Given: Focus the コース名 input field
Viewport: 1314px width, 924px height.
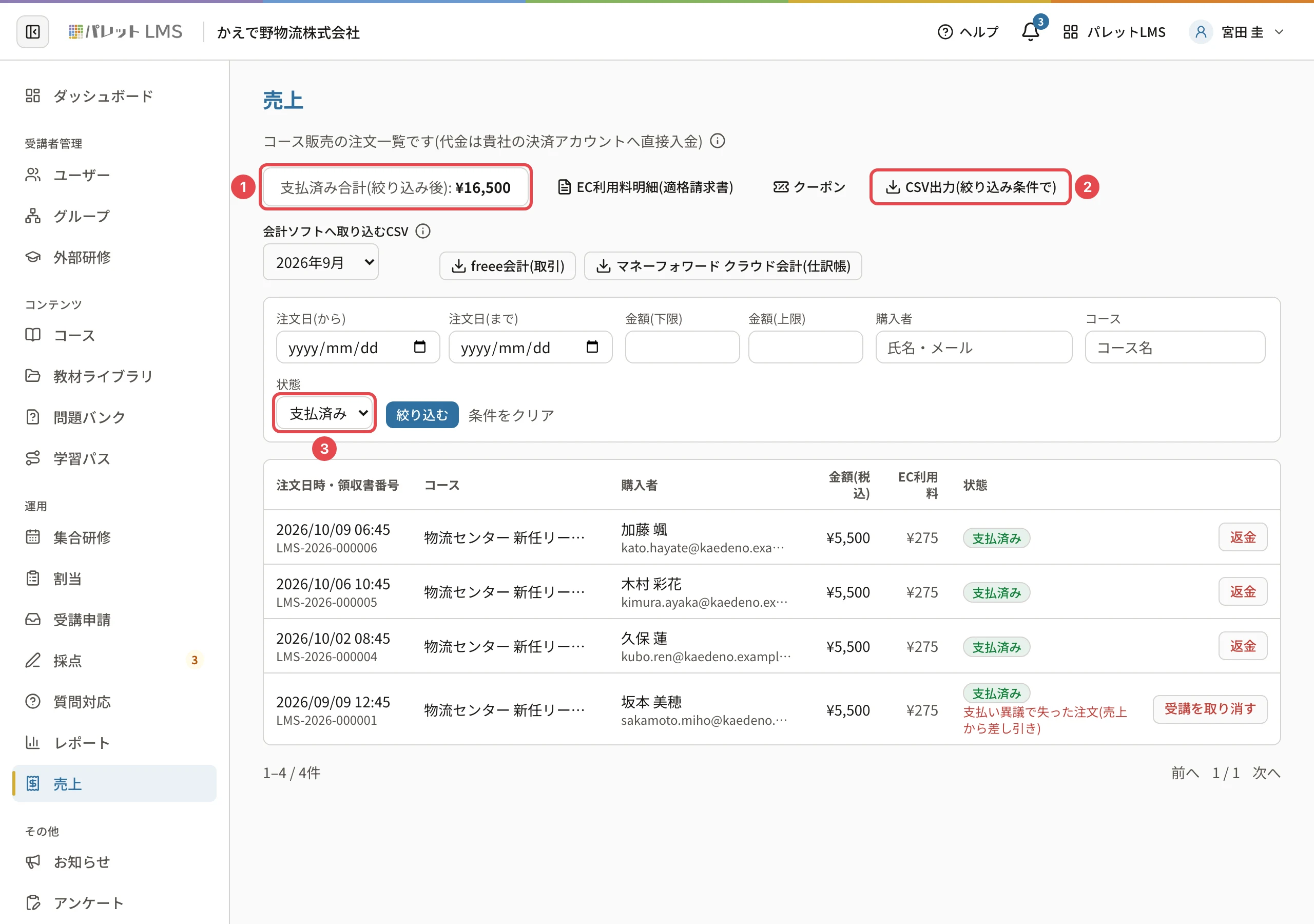Looking at the screenshot, I should coord(1175,347).
